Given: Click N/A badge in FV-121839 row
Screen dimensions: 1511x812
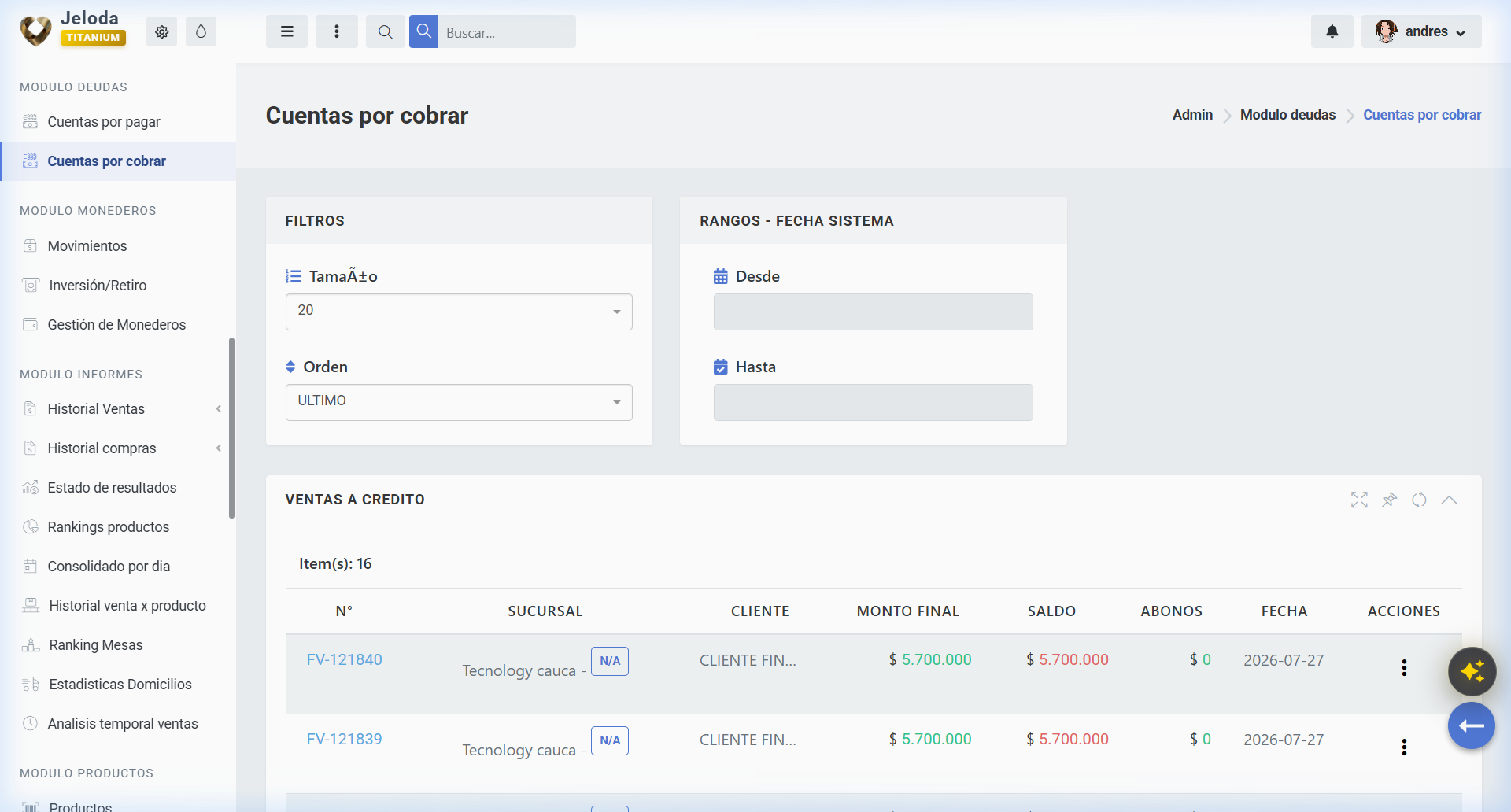Looking at the screenshot, I should tap(610, 740).
